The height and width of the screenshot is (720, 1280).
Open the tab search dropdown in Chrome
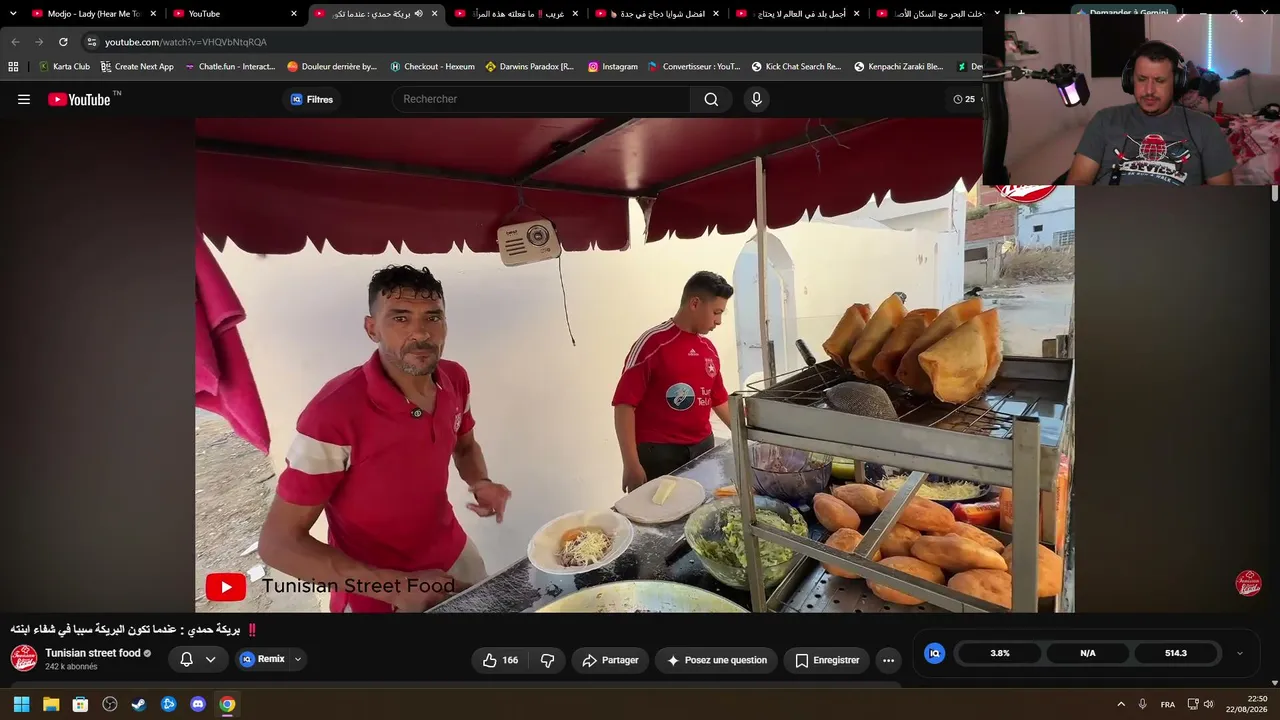(13, 14)
